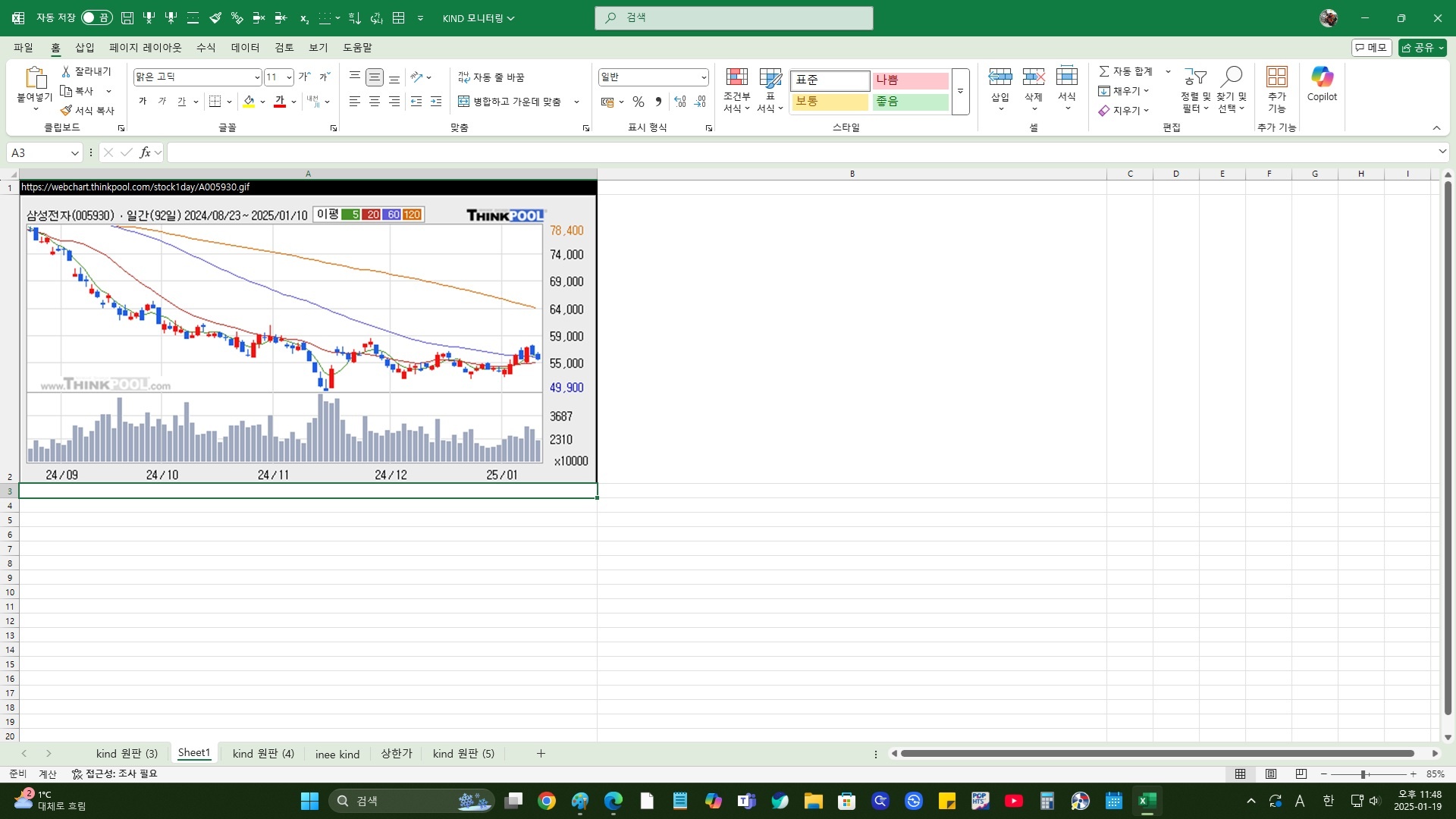This screenshot has width=1456, height=819.
Task: Click the 메모 (Comments) button
Action: (1371, 48)
